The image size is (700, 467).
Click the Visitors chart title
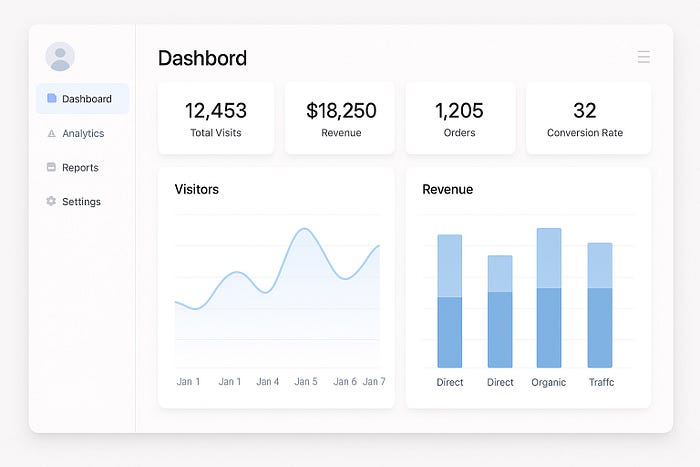coord(196,189)
